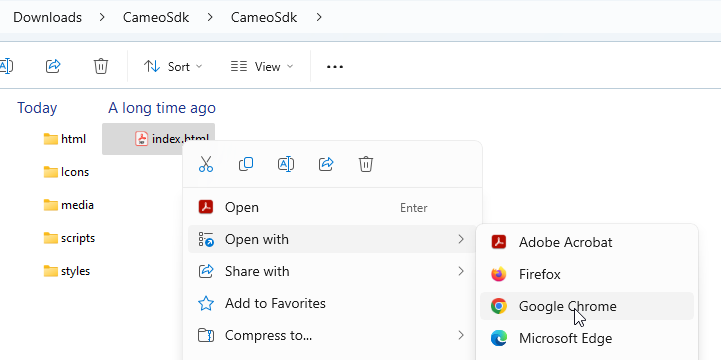Screen dimensions: 721x360
Task: Click the Copy icon in context menu
Action: pos(246,164)
